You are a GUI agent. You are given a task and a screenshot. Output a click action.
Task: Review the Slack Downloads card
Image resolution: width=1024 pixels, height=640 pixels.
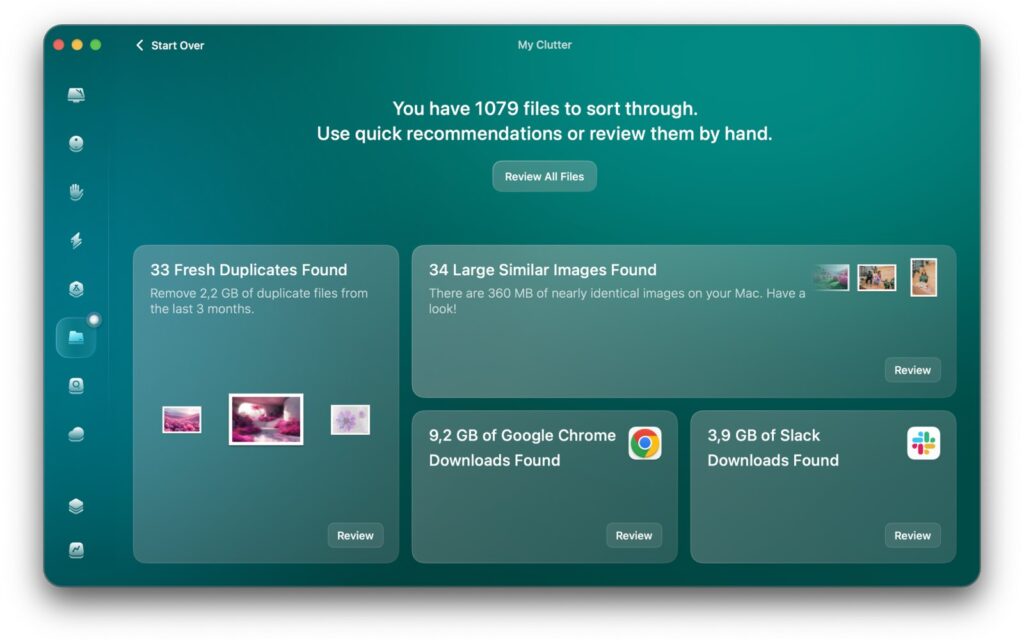[x=912, y=536]
